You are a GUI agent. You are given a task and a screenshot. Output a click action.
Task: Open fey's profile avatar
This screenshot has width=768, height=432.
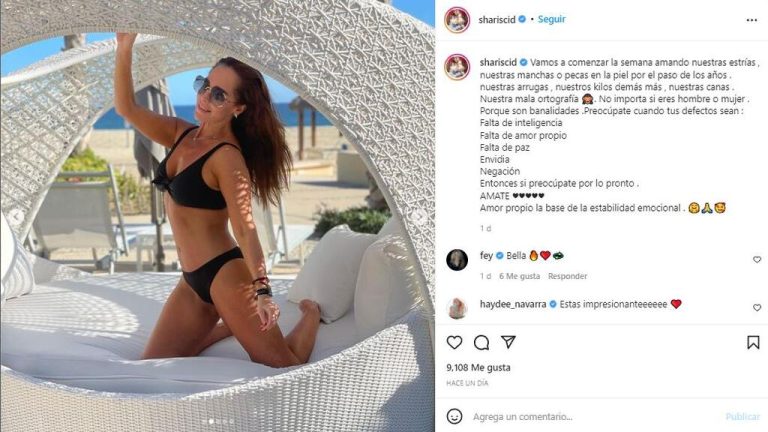tap(457, 260)
